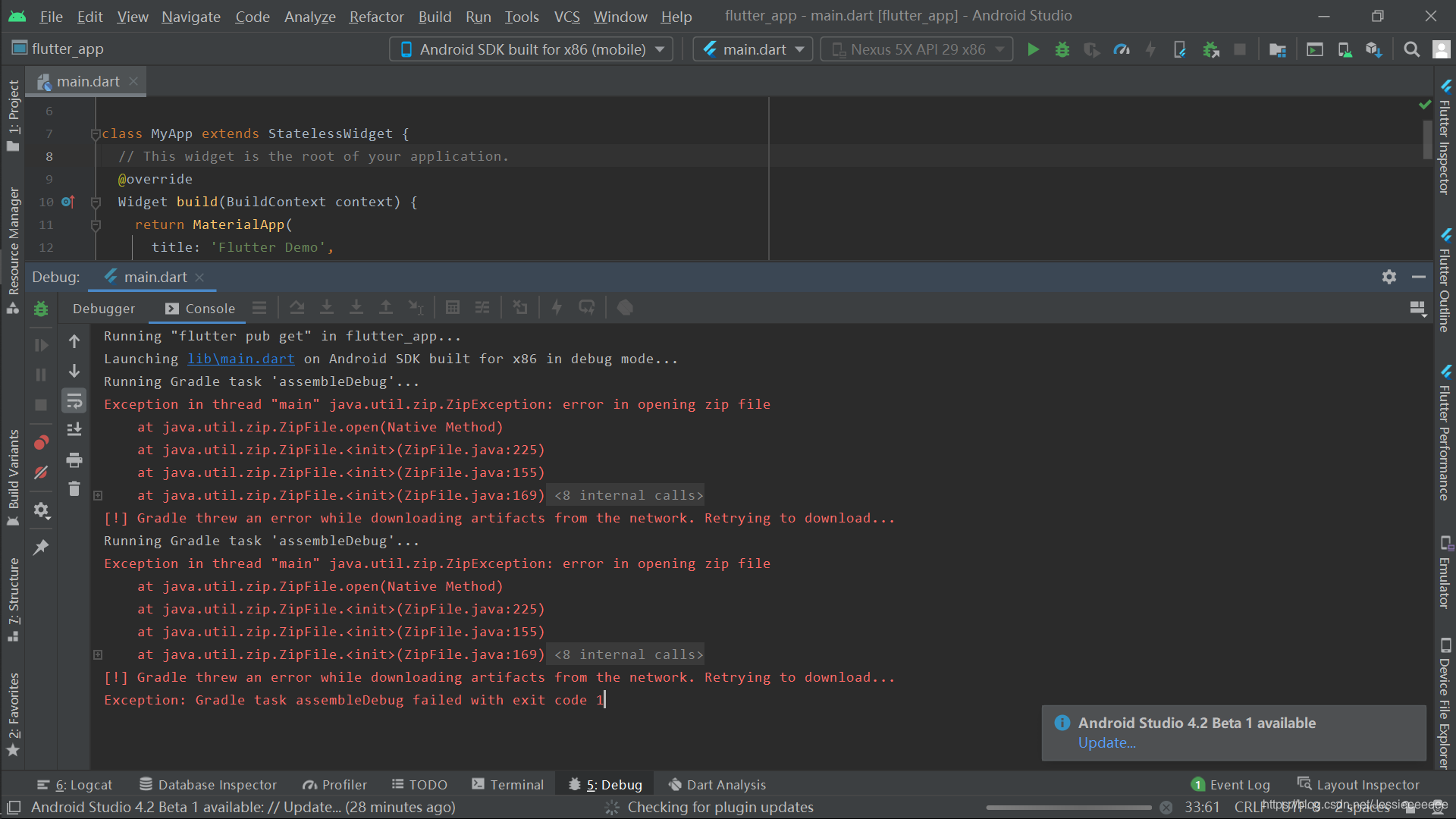Restore layout icon at console right
The width and height of the screenshot is (1456, 819).
point(1417,309)
